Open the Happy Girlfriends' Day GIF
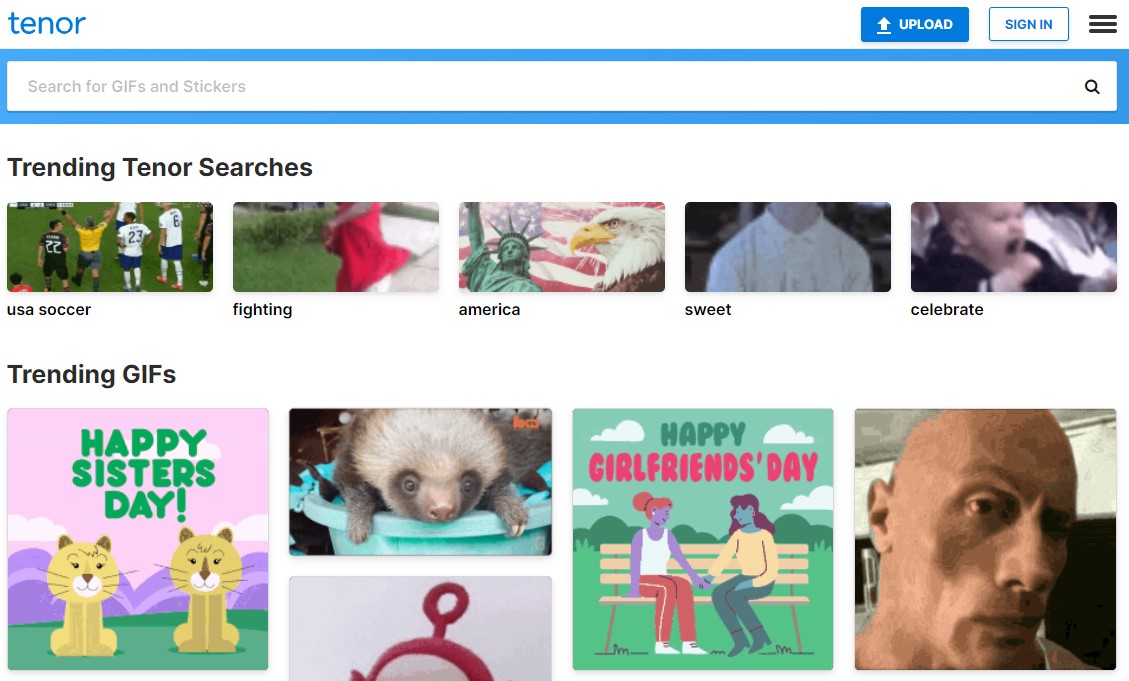The height and width of the screenshot is (681, 1129). tap(703, 539)
